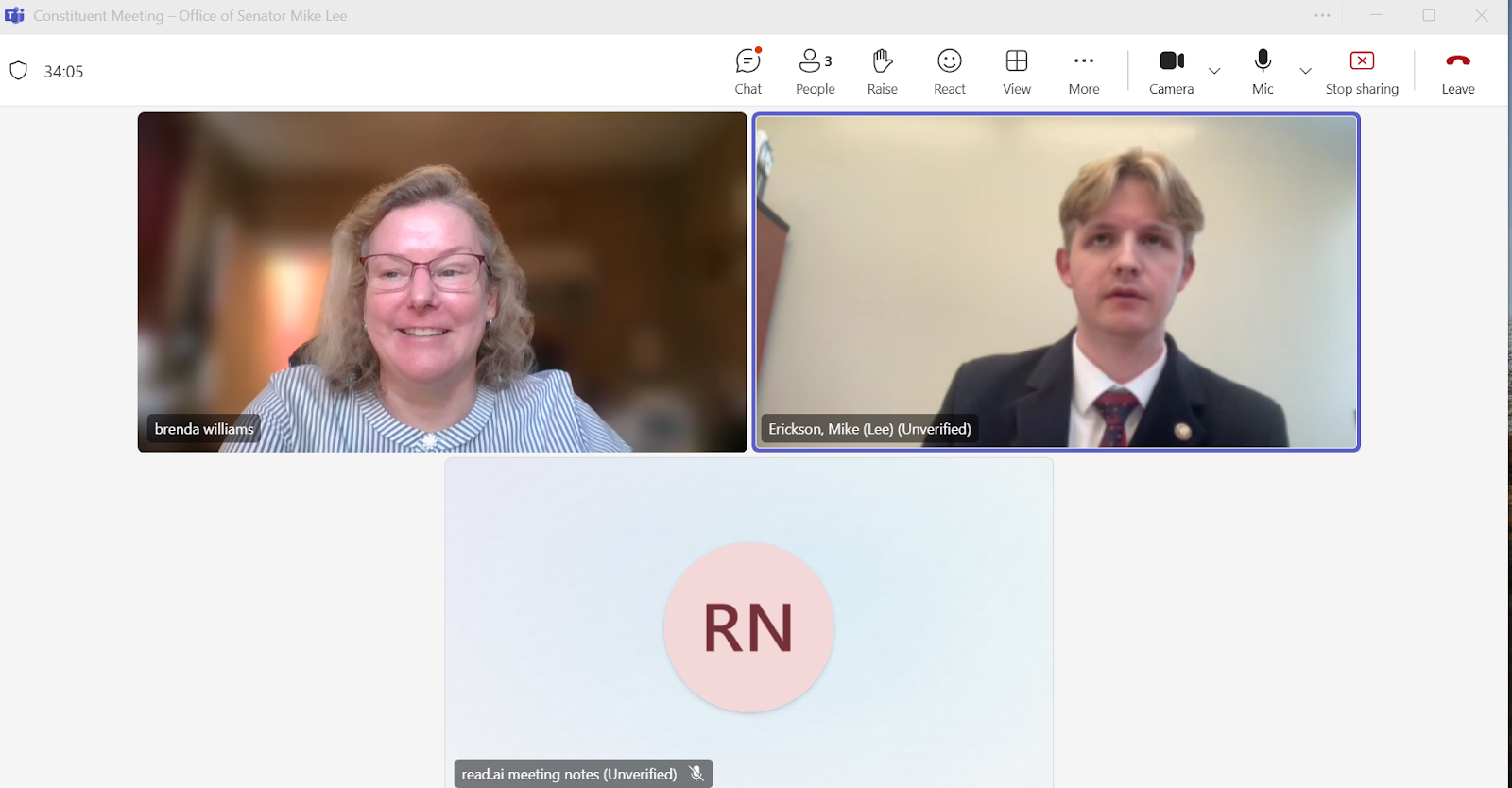Expand the Camera options chevron

[x=1214, y=71]
